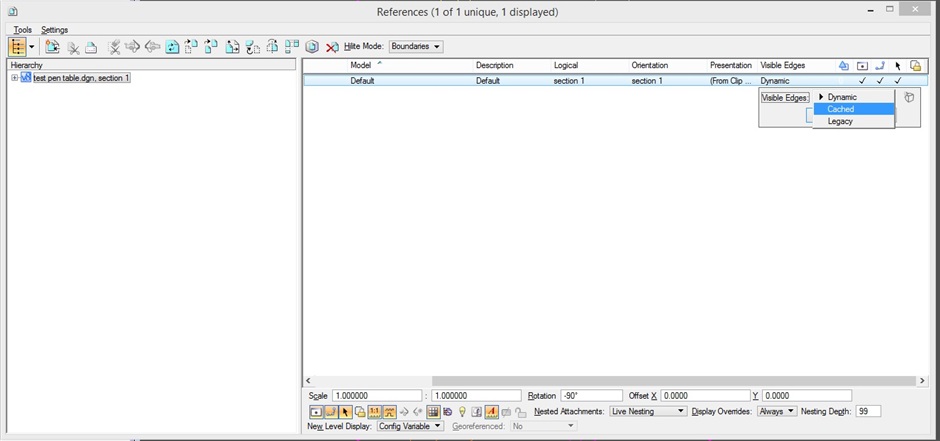Select the Fold Reference tool icon
The height and width of the screenshot is (441, 940).
(292, 47)
